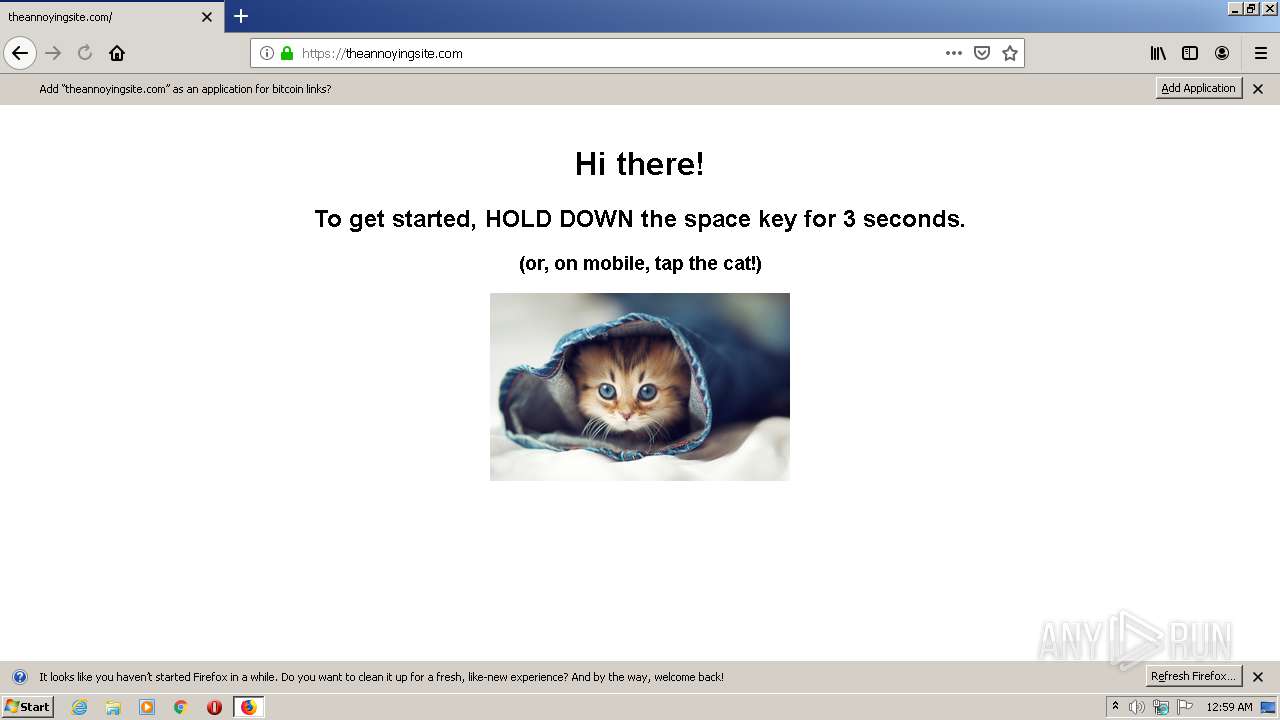Launch Google Chrome from the taskbar
The image size is (1280, 720).
pos(181,707)
